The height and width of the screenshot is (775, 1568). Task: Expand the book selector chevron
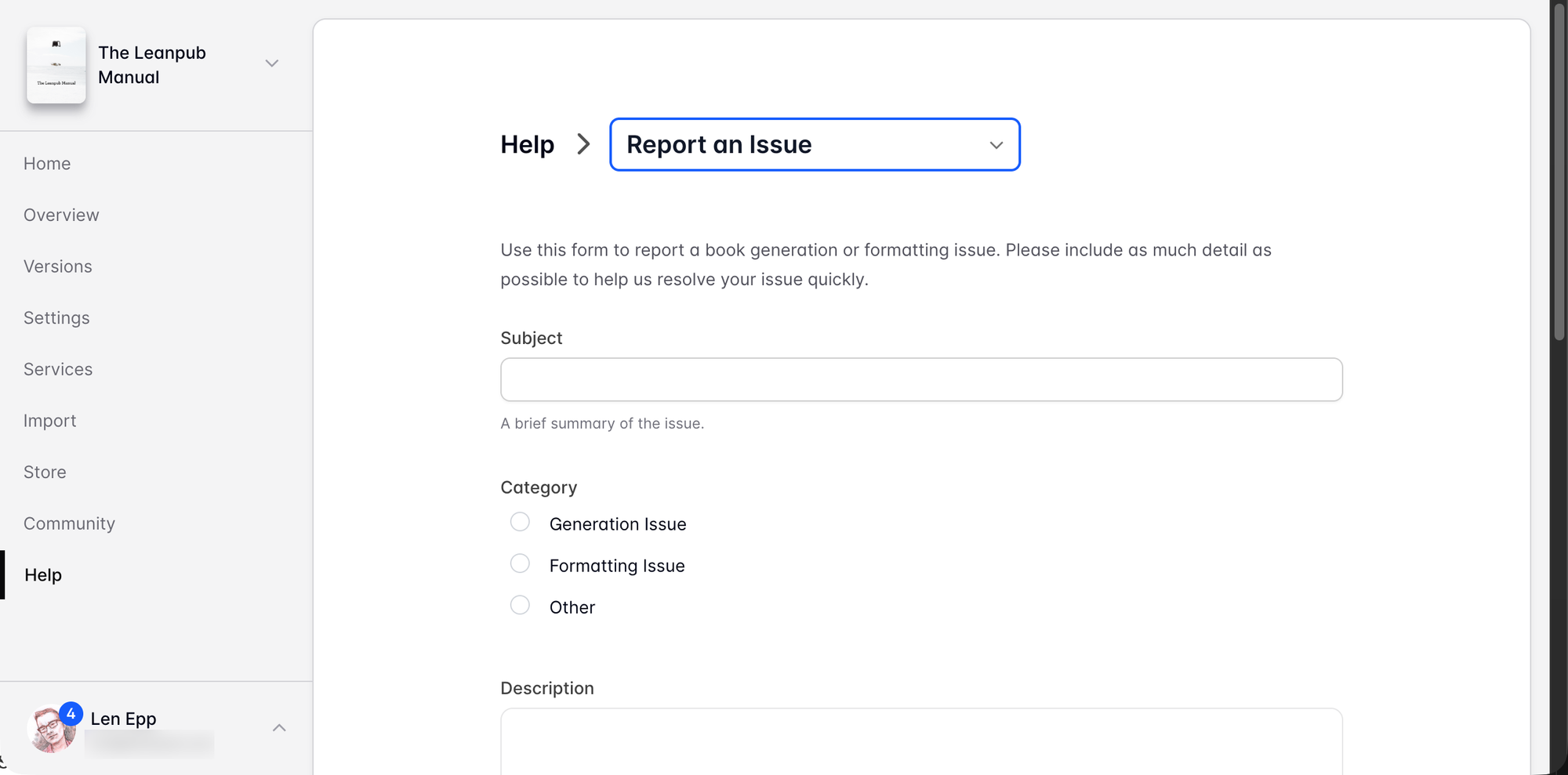pyautogui.click(x=272, y=63)
